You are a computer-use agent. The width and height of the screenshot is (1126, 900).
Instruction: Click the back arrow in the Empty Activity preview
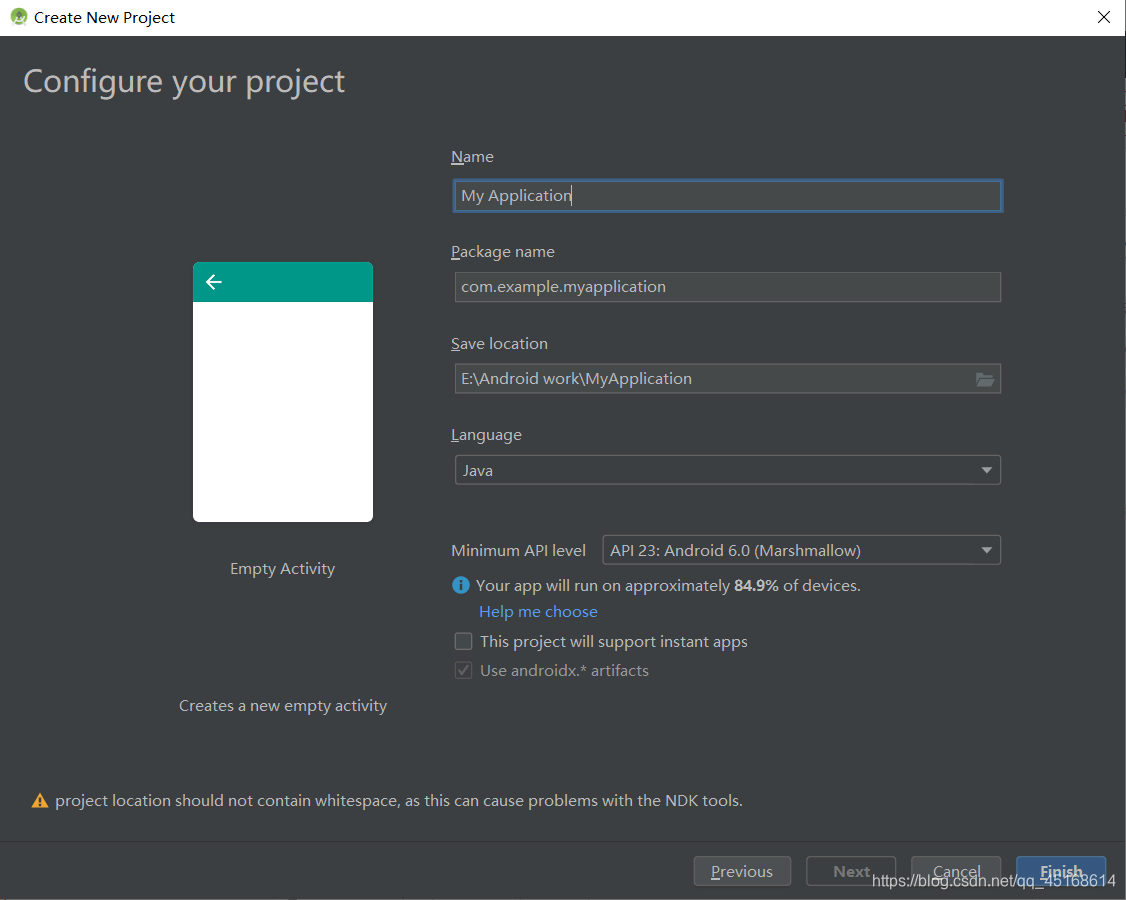213,282
